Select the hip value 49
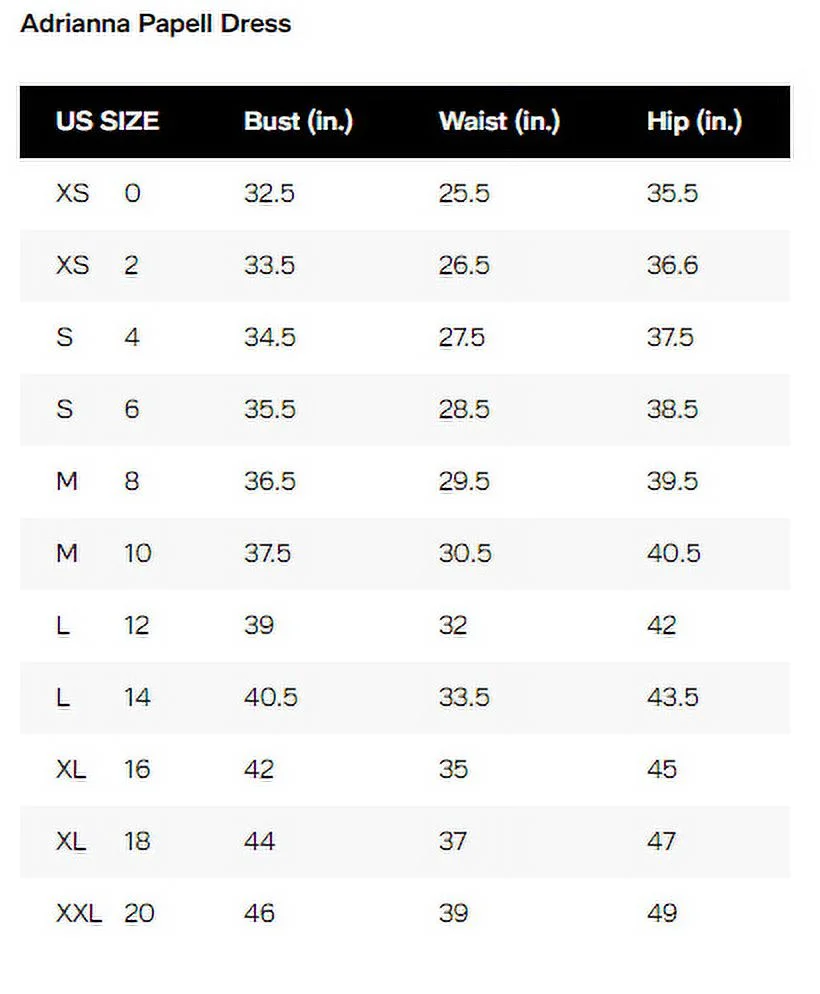The image size is (820, 994). tap(662, 913)
